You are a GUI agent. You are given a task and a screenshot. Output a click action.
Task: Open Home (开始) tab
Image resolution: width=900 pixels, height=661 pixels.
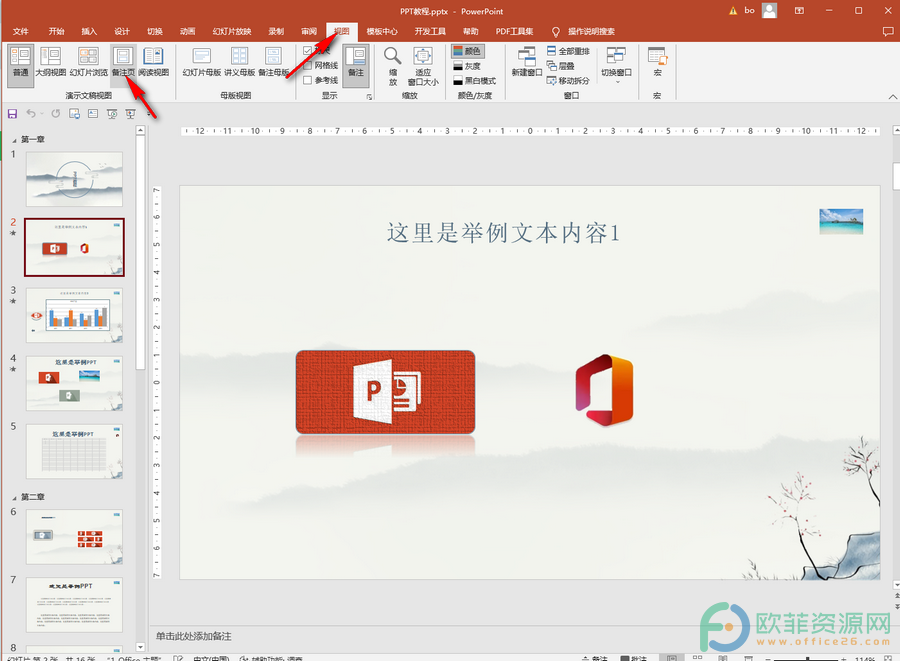click(56, 32)
